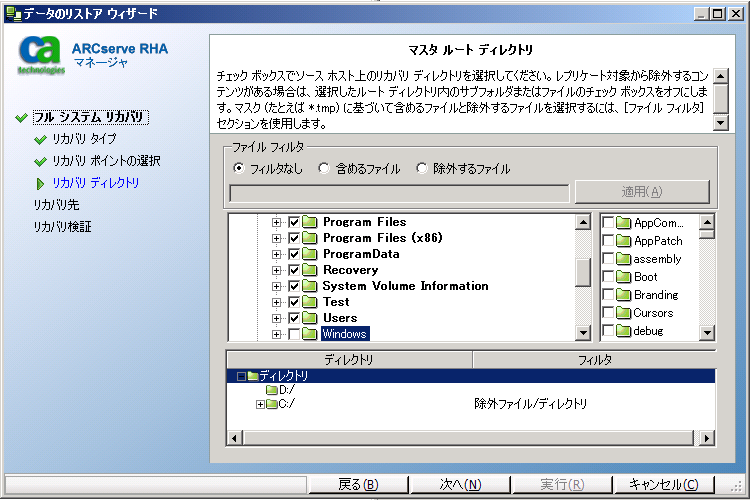Expand the System Volume Information node
The image size is (750, 500).
276,286
